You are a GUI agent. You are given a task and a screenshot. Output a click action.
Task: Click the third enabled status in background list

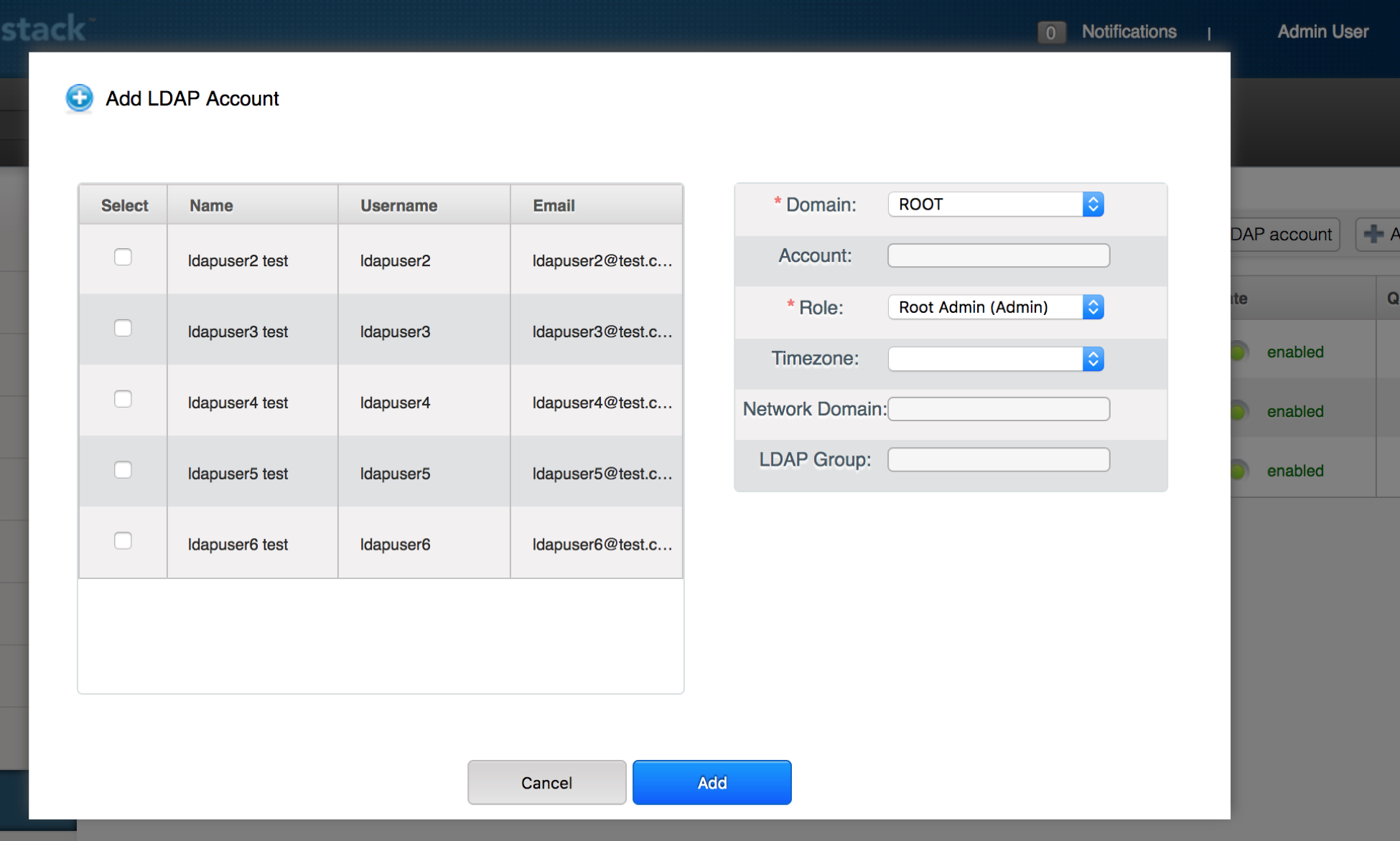click(x=1295, y=471)
